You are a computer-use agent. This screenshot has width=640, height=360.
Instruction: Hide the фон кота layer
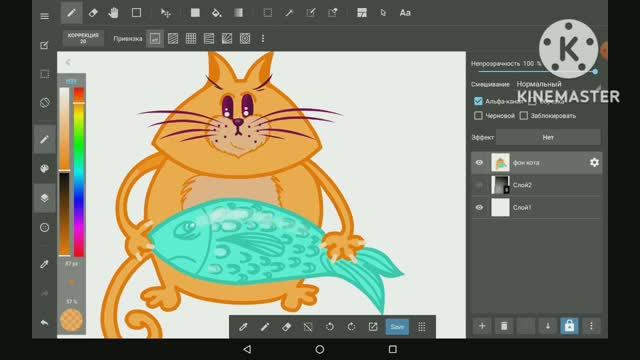(x=479, y=162)
